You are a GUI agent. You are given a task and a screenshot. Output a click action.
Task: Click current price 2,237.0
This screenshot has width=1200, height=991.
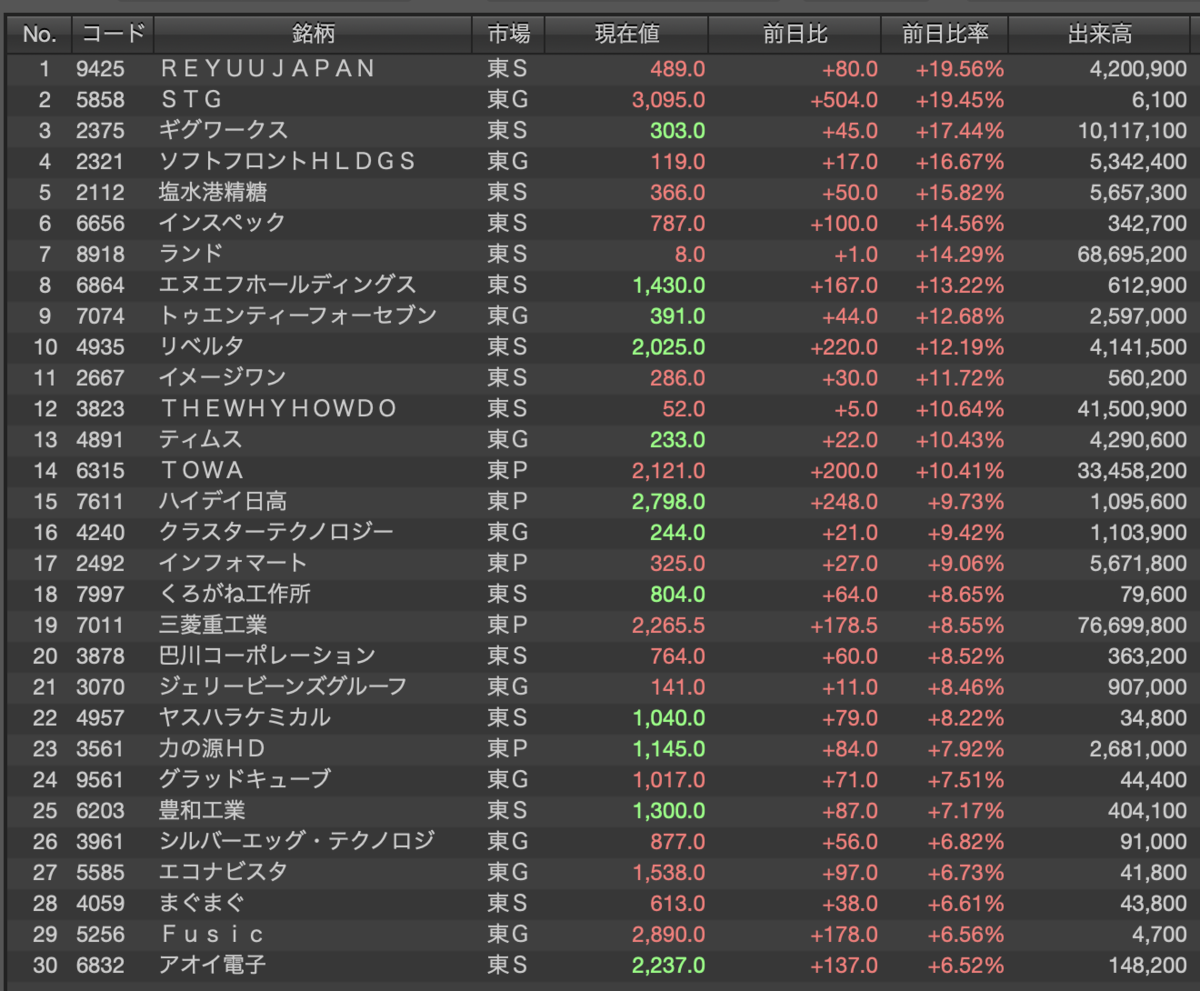click(668, 965)
